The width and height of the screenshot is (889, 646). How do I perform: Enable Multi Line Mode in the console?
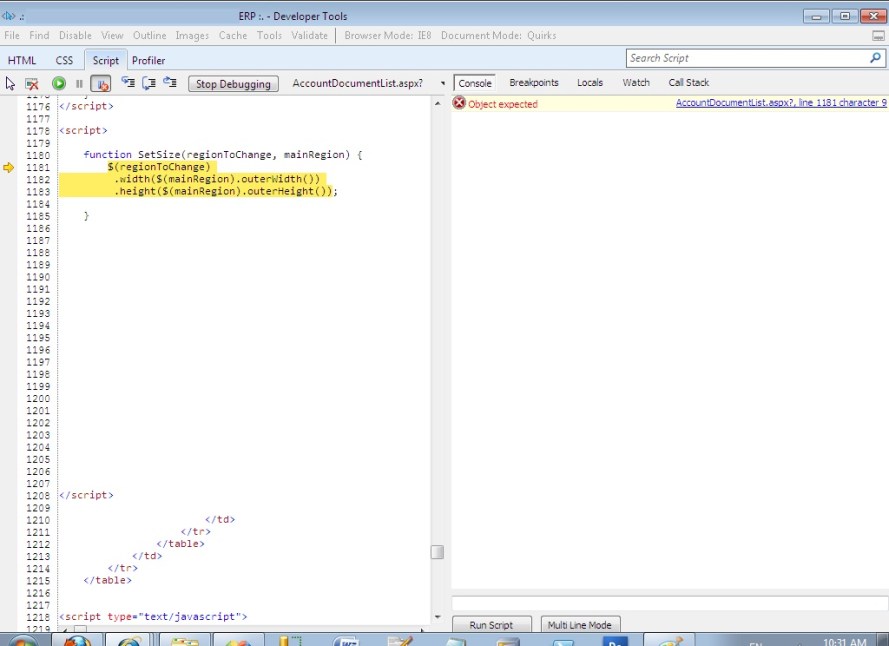pyautogui.click(x=580, y=624)
